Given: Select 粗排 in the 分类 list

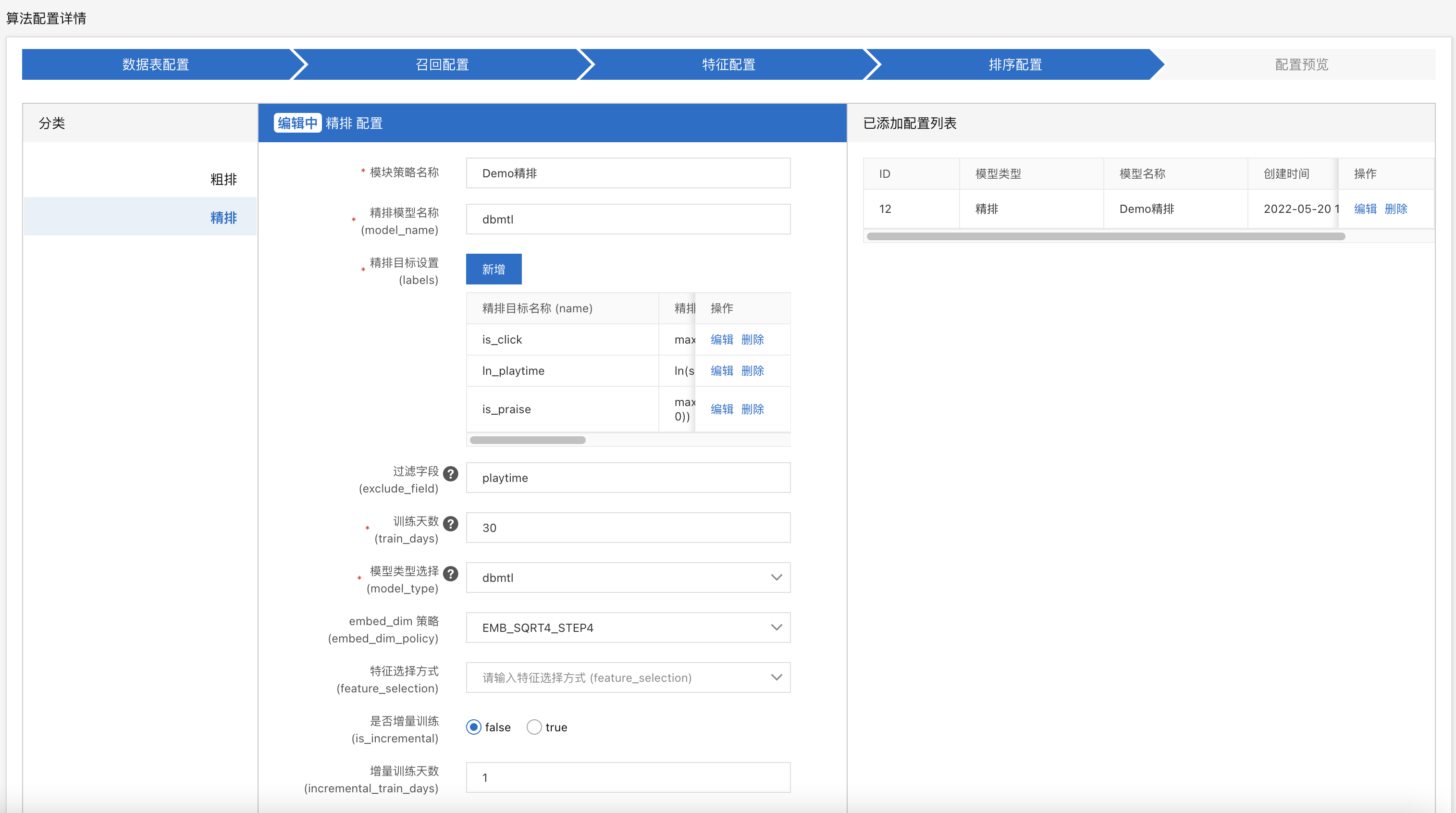Looking at the screenshot, I should 223,179.
